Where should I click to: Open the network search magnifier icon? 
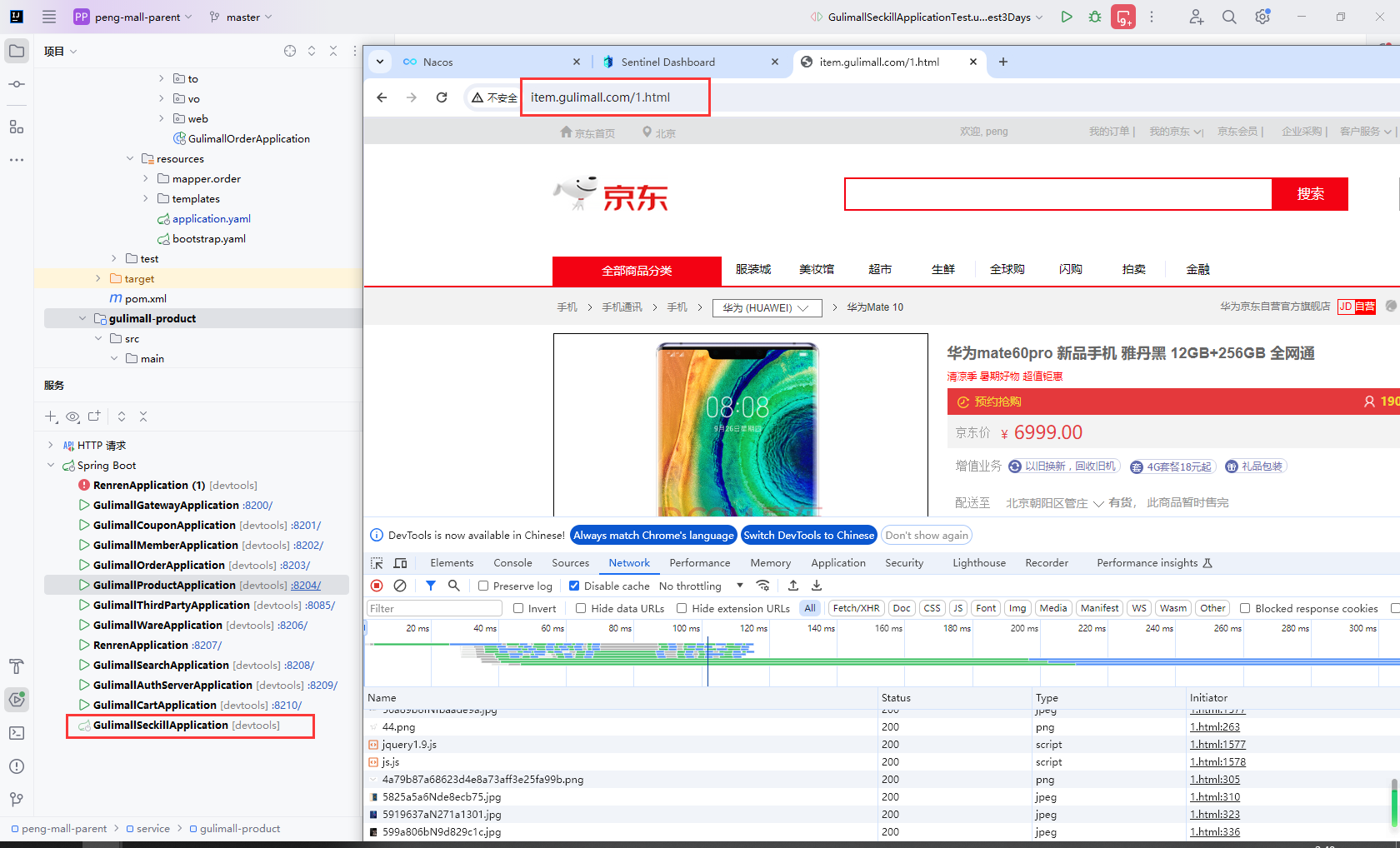click(454, 586)
